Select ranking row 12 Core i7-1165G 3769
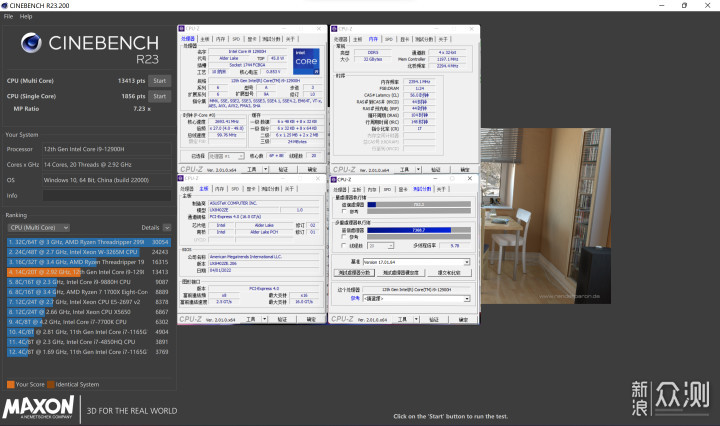Image resolution: width=720 pixels, height=426 pixels. [88, 352]
